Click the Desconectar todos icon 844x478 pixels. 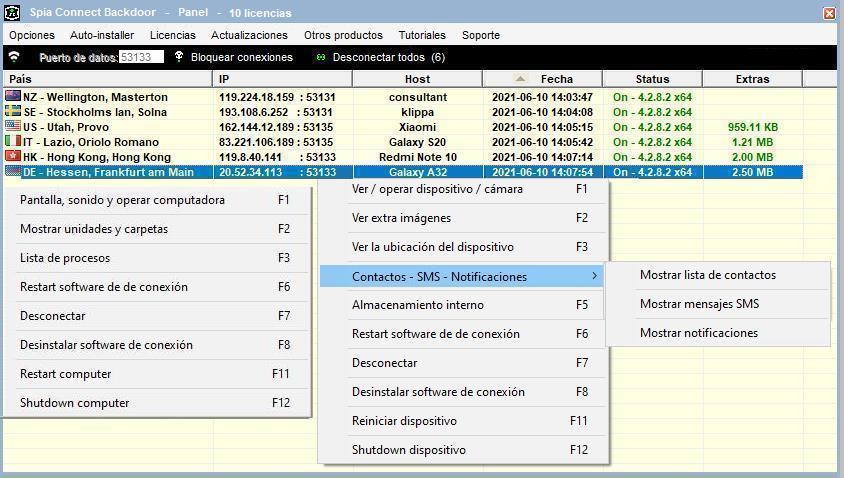(321, 57)
